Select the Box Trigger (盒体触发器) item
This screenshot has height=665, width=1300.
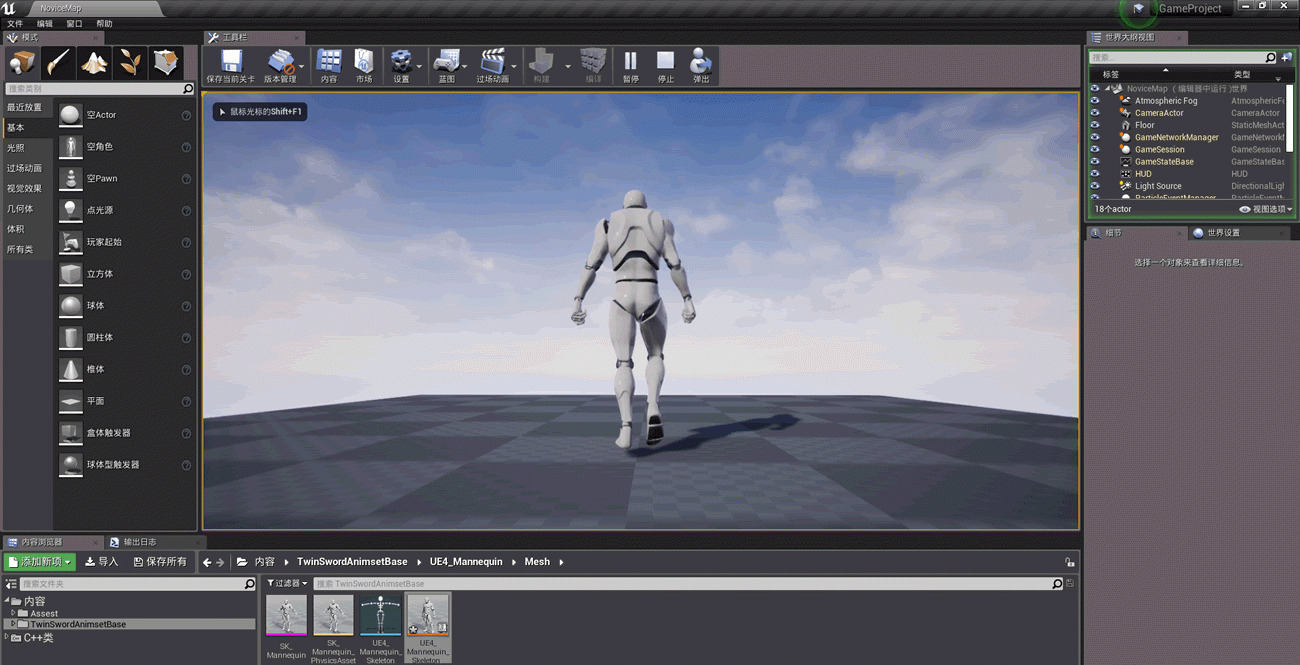(125, 433)
